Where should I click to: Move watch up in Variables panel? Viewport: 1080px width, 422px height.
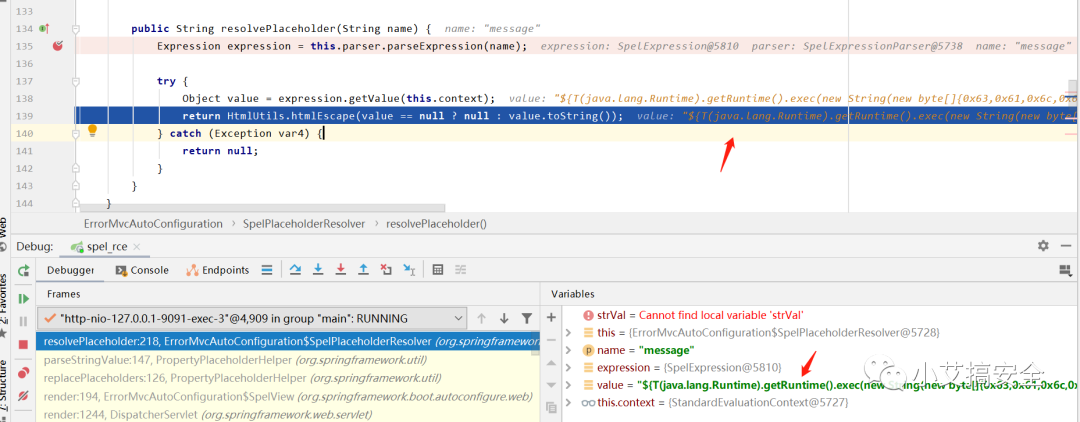[551, 362]
